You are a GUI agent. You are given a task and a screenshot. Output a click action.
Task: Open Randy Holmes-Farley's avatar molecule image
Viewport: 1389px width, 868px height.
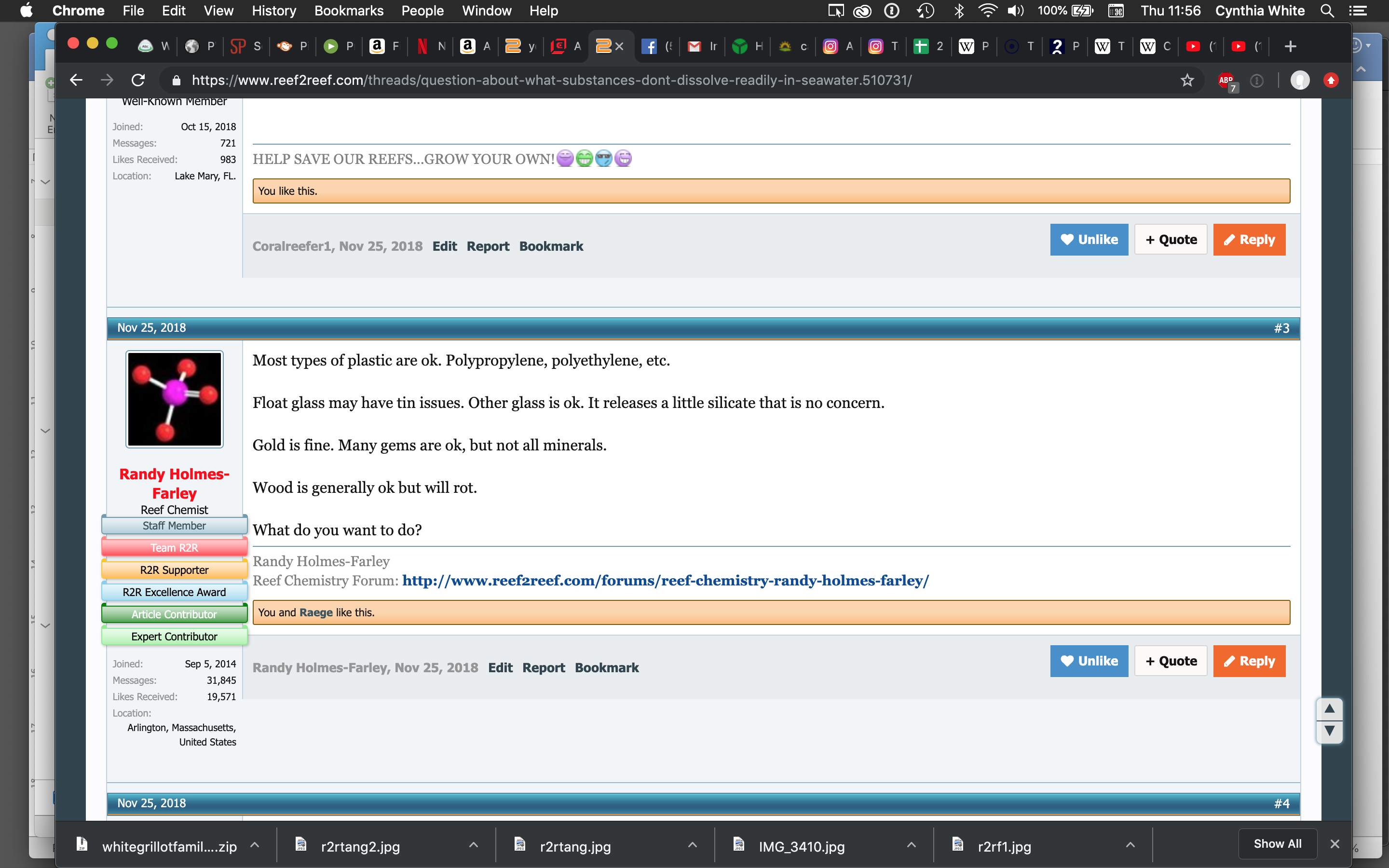tap(175, 400)
